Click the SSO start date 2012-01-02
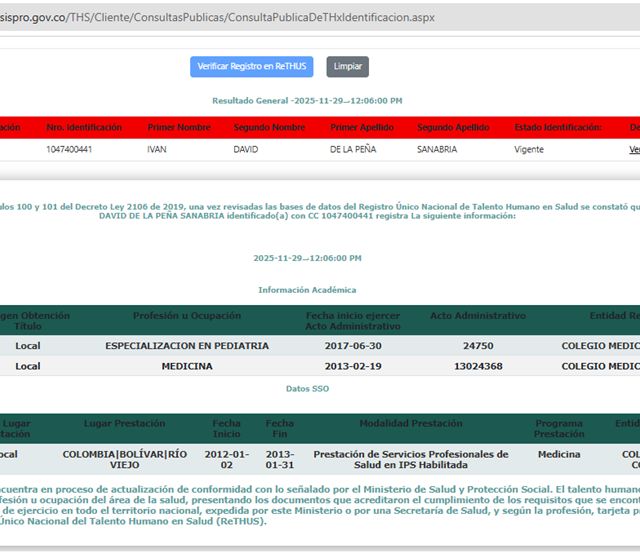640x553 pixels. click(x=227, y=460)
